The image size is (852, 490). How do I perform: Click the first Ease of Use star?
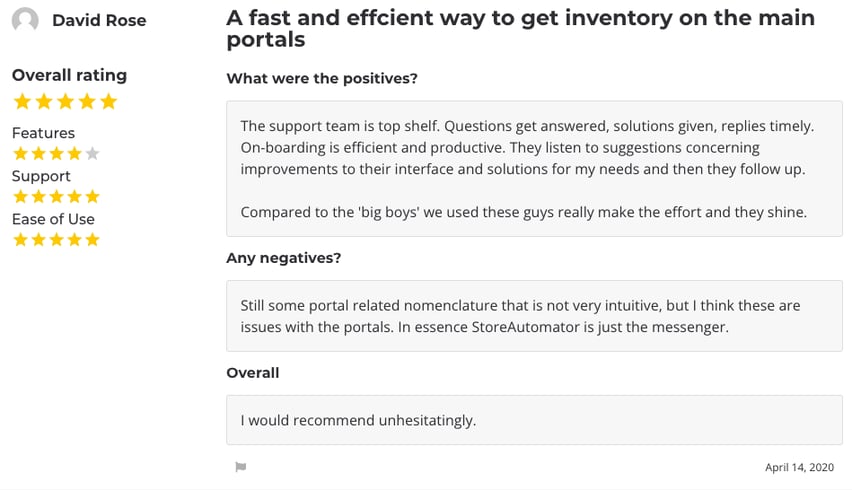[x=21, y=240]
